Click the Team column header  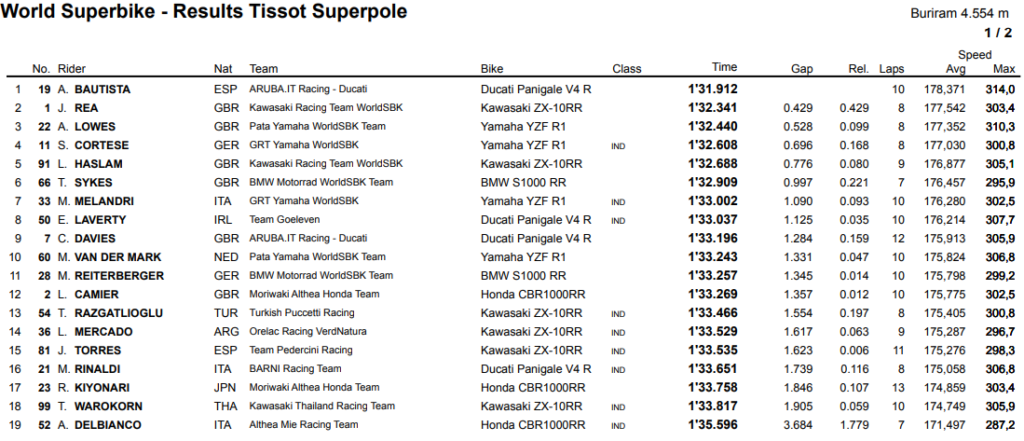263,69
